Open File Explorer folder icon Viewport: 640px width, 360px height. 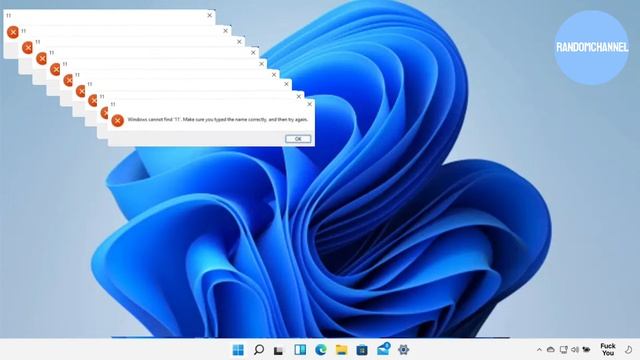point(341,350)
